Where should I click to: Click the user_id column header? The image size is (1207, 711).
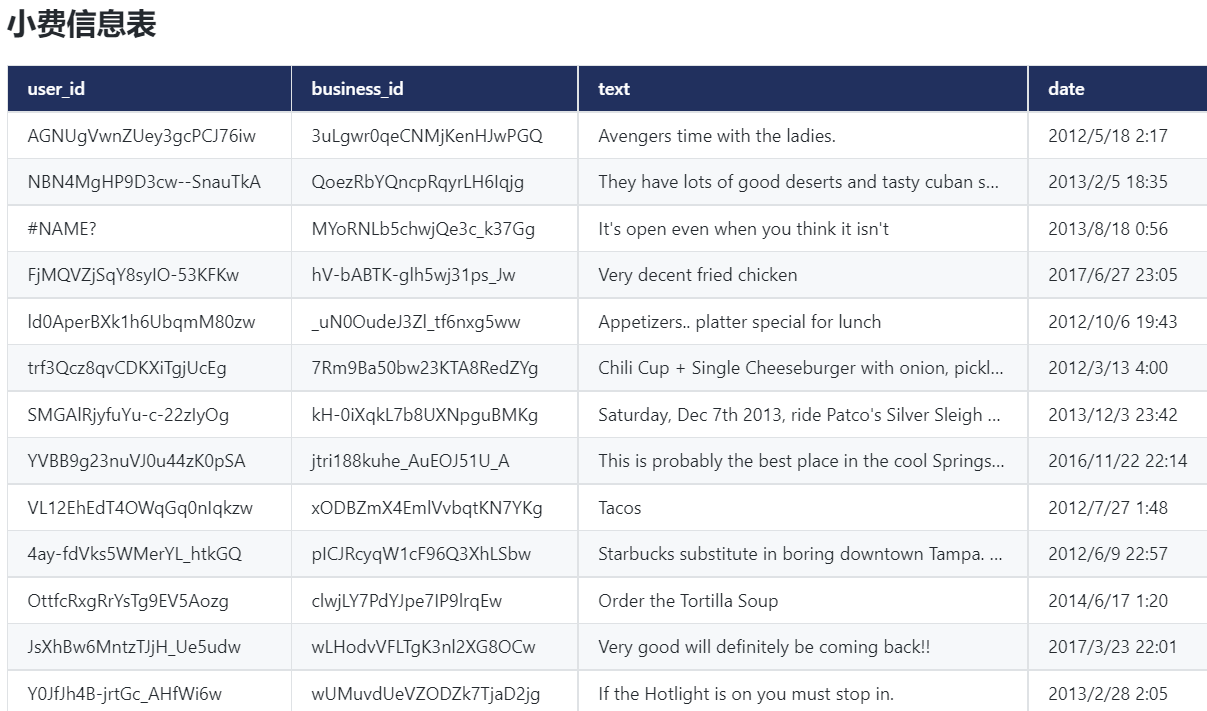click(x=57, y=89)
